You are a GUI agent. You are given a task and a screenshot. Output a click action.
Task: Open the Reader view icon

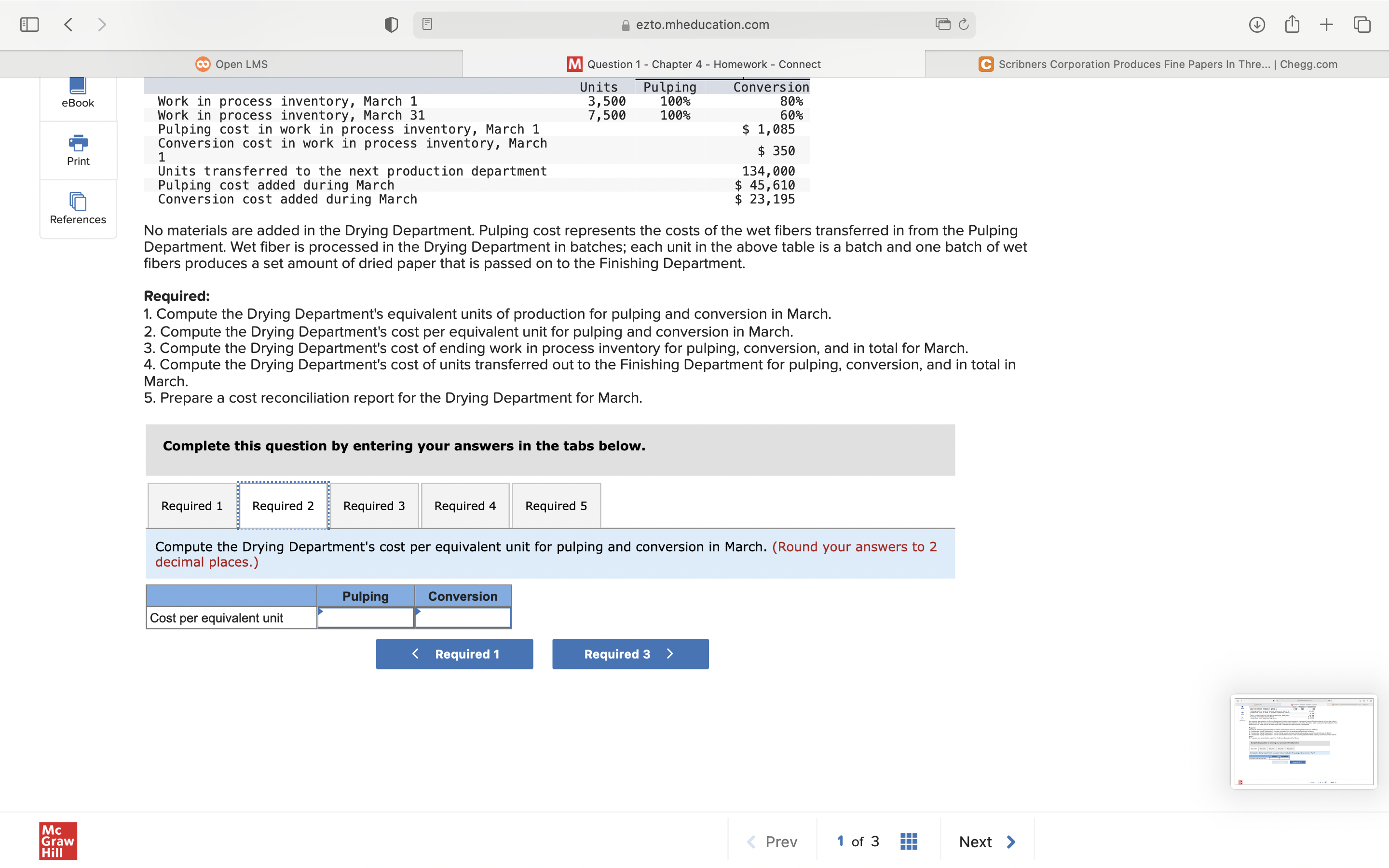[x=427, y=24]
